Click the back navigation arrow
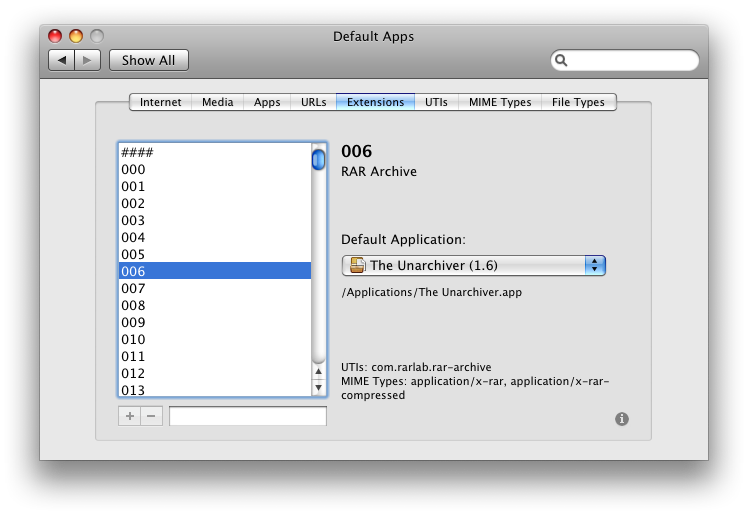Screen dimensions: 748x515 pyautogui.click(x=62, y=60)
